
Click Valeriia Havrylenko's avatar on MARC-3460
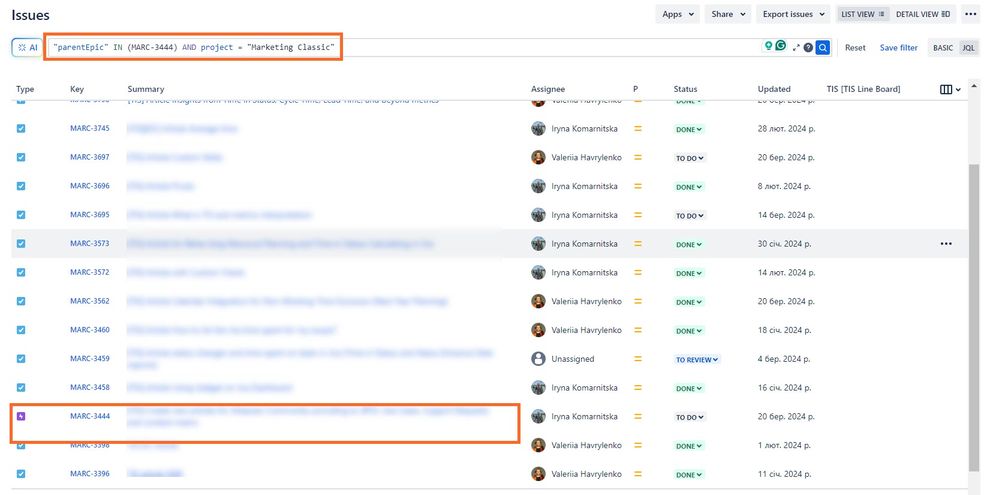538,330
